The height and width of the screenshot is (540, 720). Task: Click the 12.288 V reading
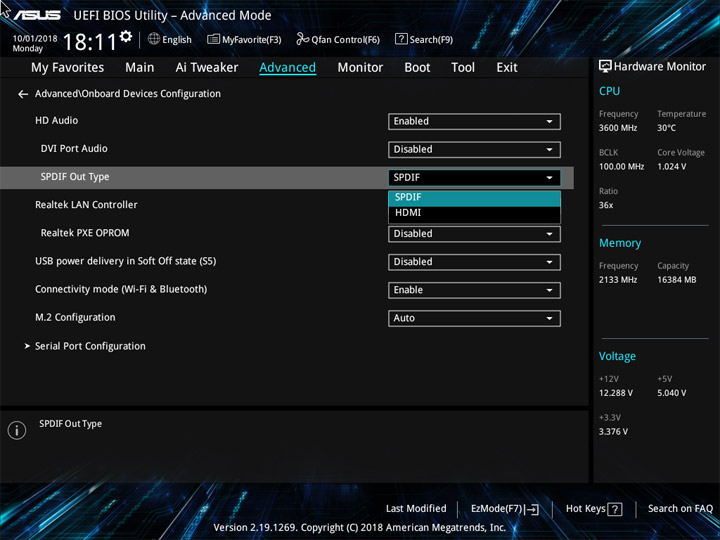pos(616,393)
